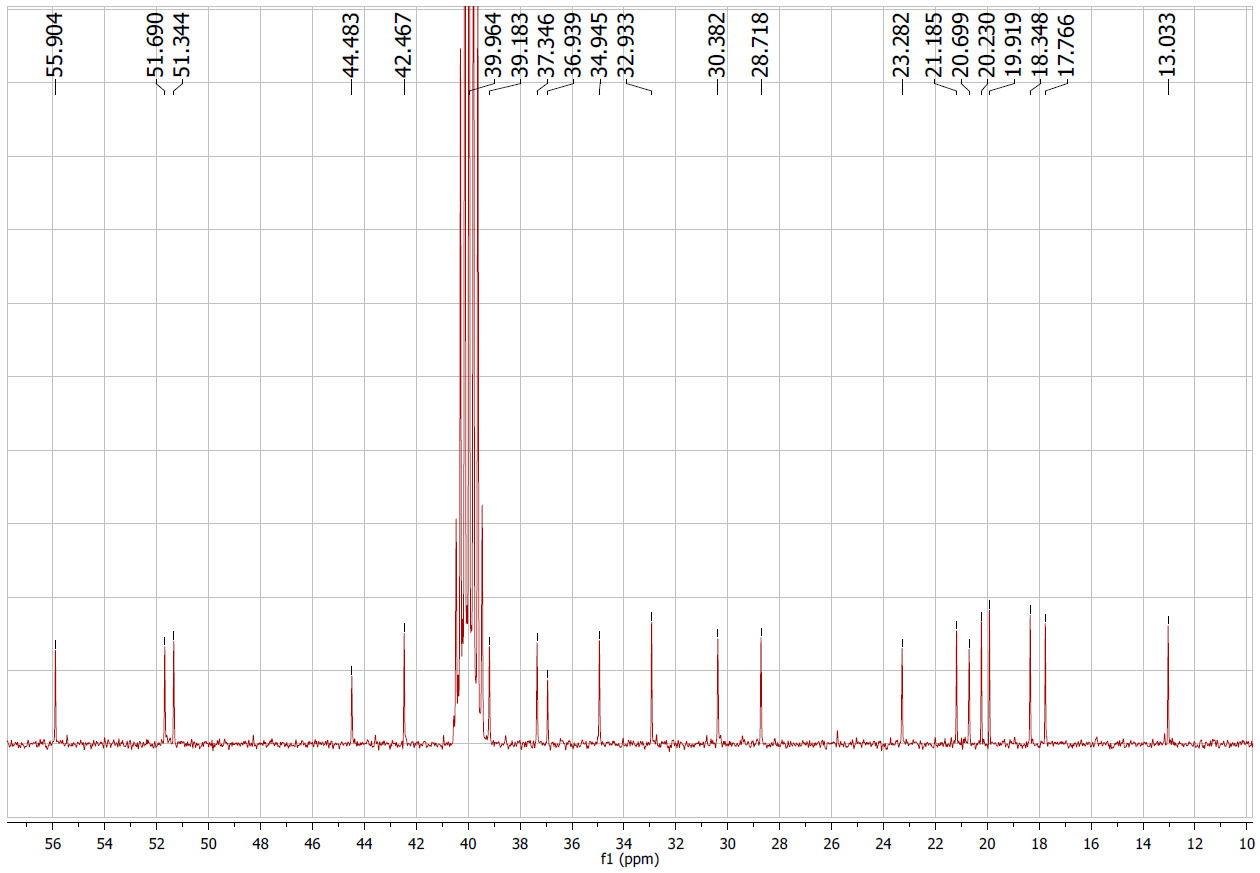
Task: Select the spectrum peak tip at 23.3 ppm
Action: [902, 641]
